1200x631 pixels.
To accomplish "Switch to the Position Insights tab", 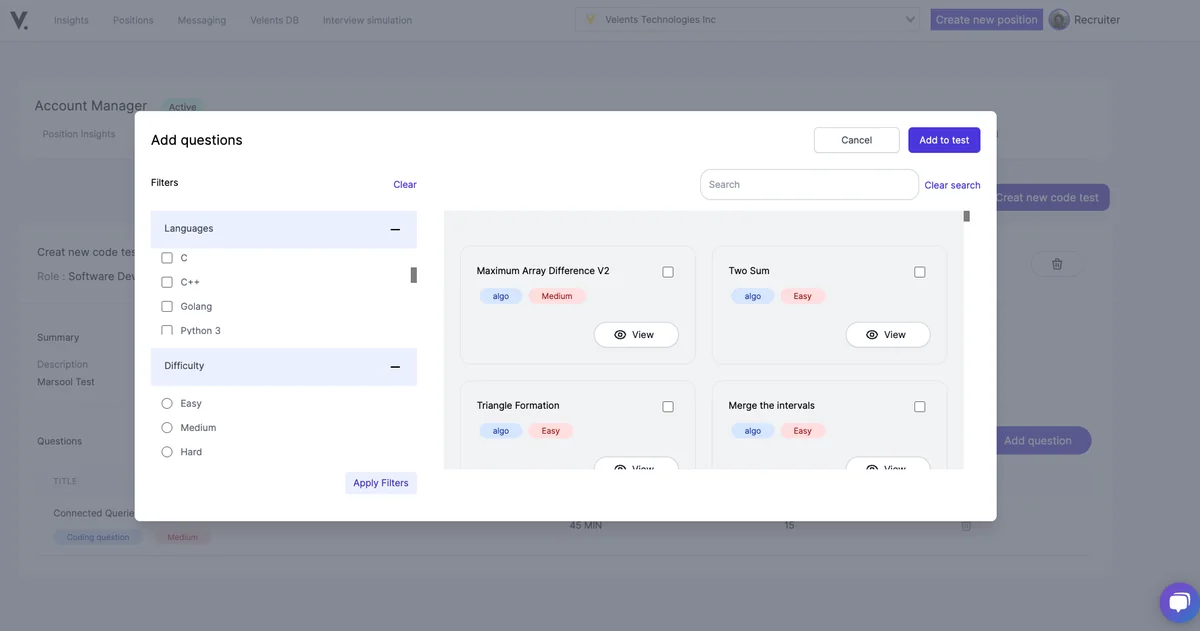I will [79, 134].
